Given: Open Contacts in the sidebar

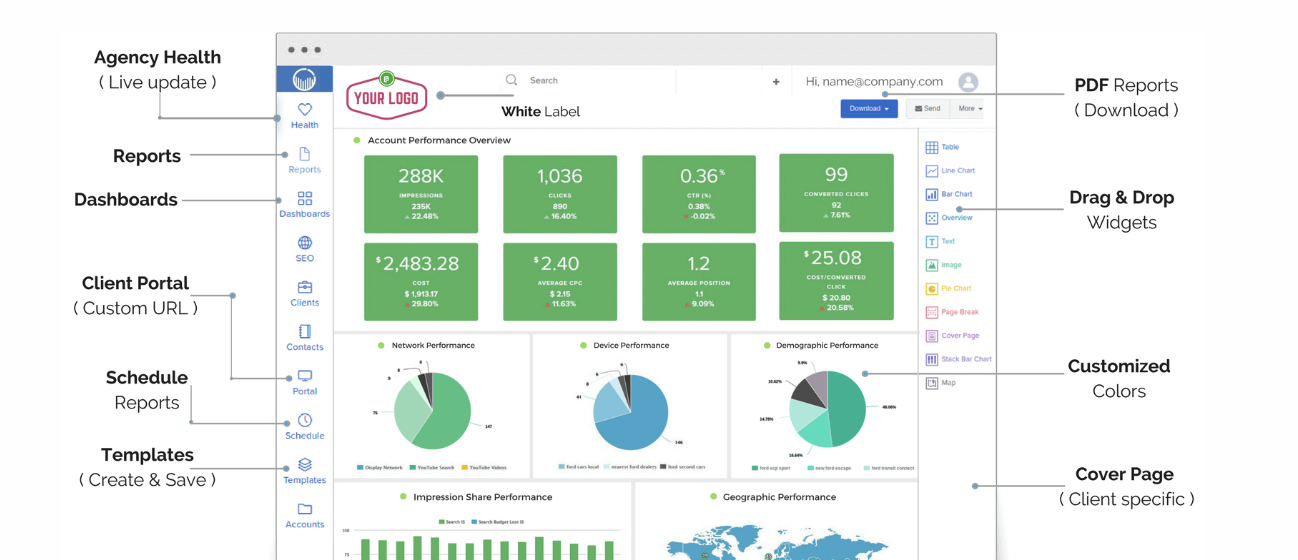Looking at the screenshot, I should coord(304,337).
